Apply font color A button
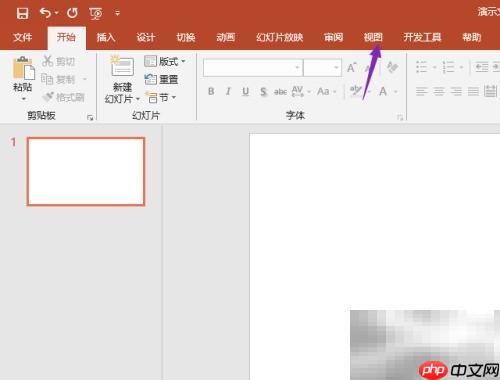The height and width of the screenshot is (380, 500). (383, 91)
